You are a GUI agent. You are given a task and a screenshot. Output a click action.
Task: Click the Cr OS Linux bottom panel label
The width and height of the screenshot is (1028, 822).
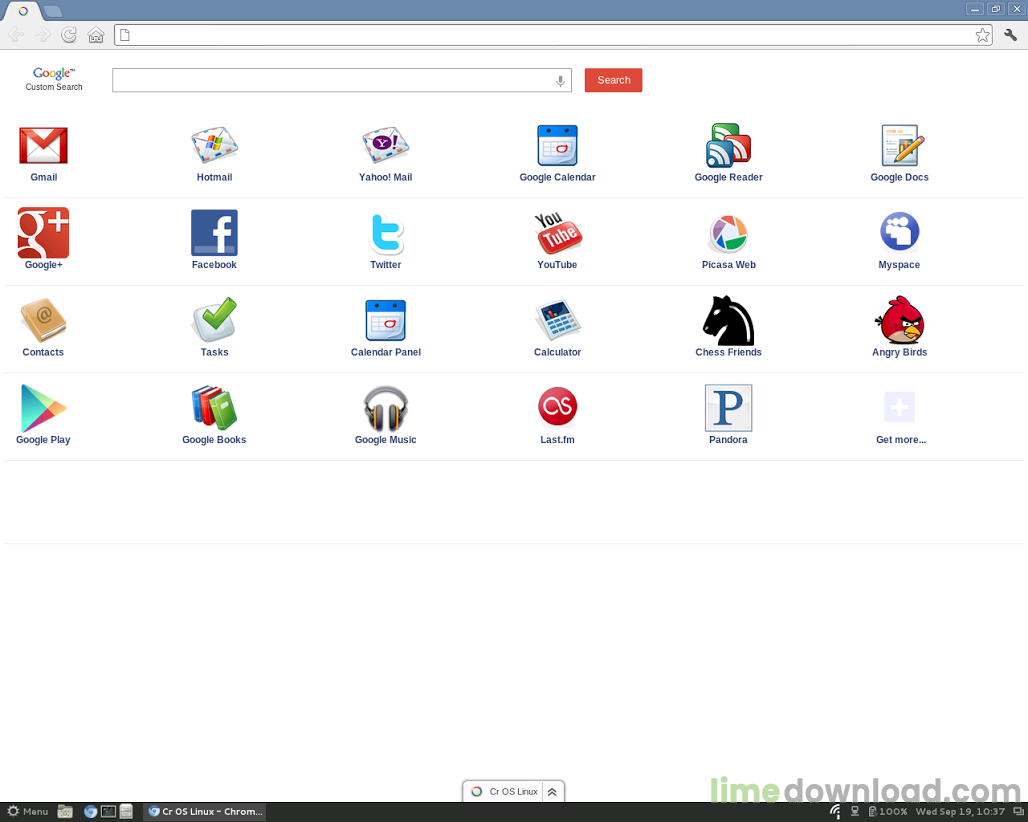pyautogui.click(x=513, y=792)
